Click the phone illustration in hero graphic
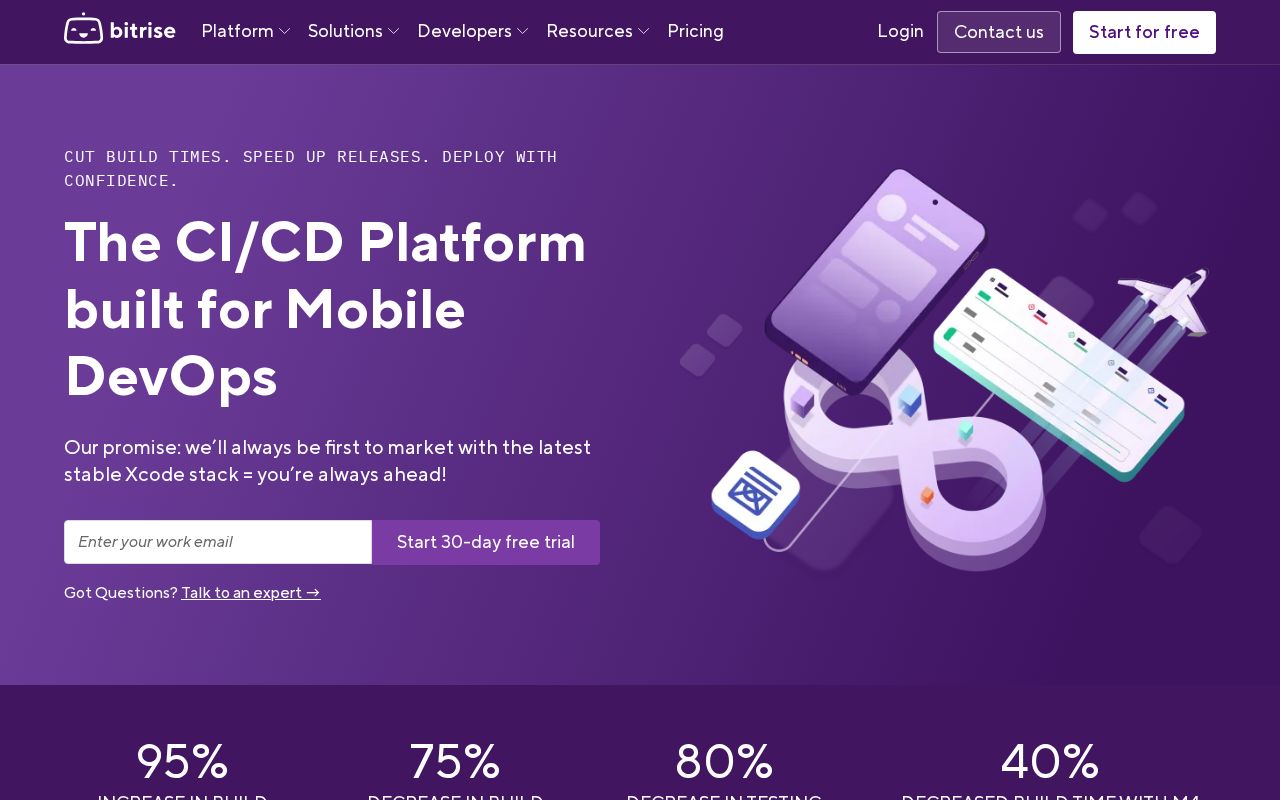1280x800 pixels. 875,278
